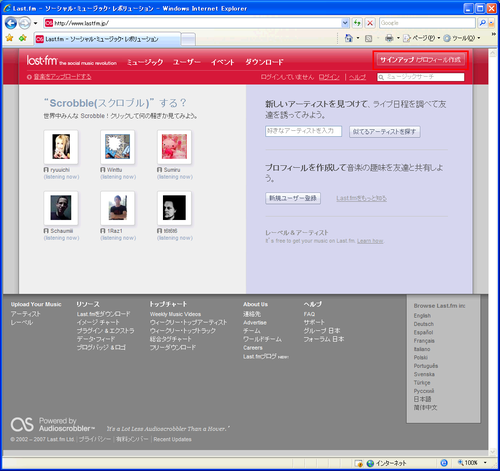
Task: Open the イベント navigation menu item
Action: tap(222, 62)
